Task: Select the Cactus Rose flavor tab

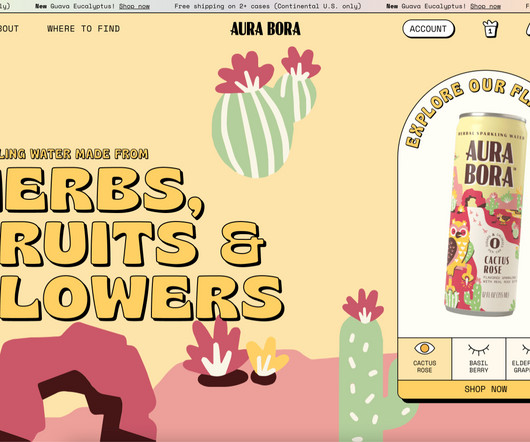Action: pos(425,359)
